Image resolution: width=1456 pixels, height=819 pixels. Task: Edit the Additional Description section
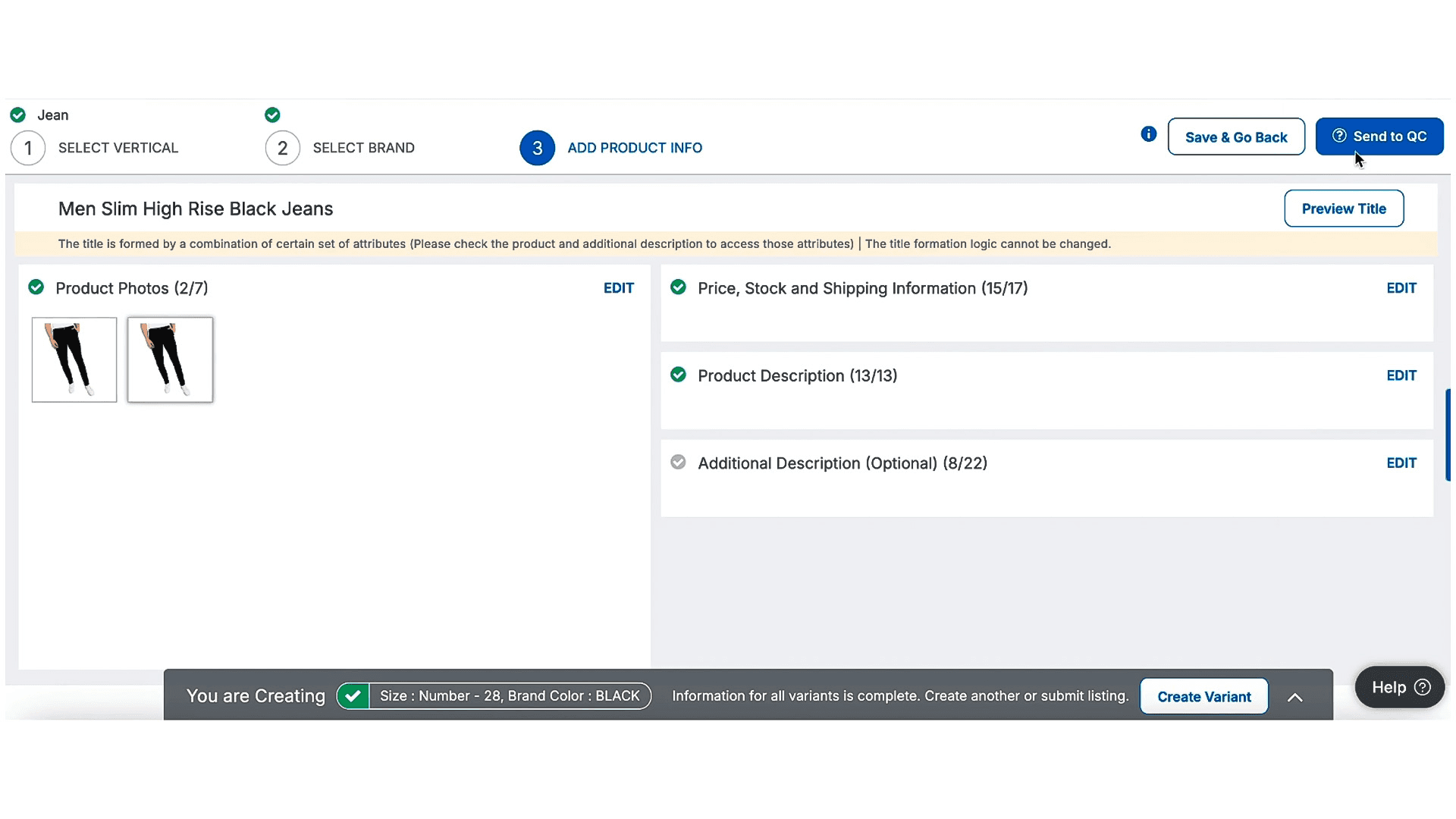[1401, 463]
